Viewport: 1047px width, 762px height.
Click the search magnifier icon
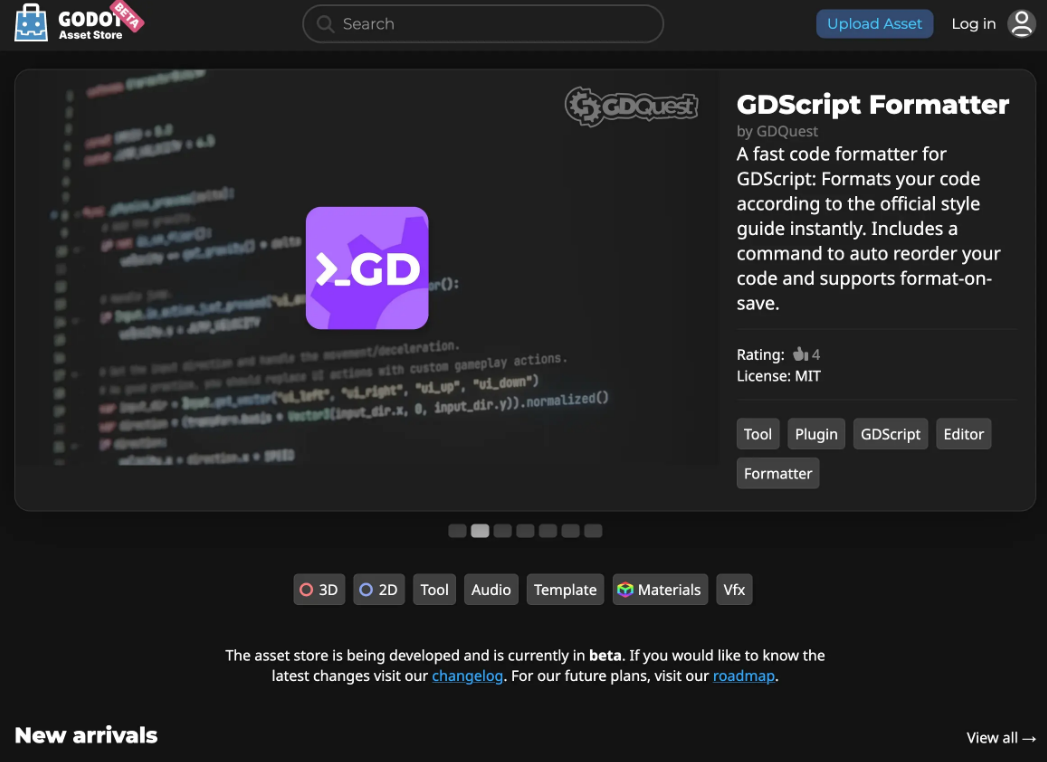pos(325,24)
